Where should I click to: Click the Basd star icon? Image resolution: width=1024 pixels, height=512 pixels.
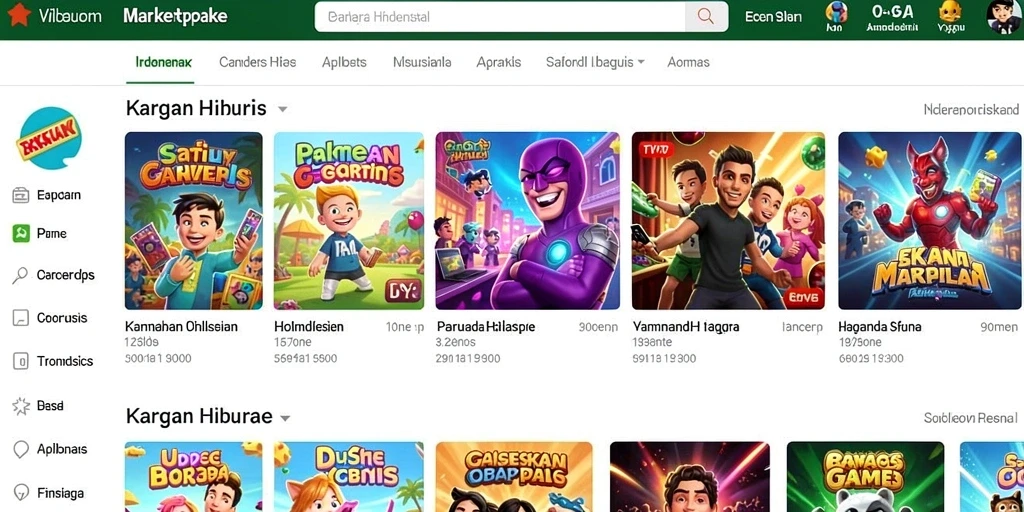(x=21, y=406)
